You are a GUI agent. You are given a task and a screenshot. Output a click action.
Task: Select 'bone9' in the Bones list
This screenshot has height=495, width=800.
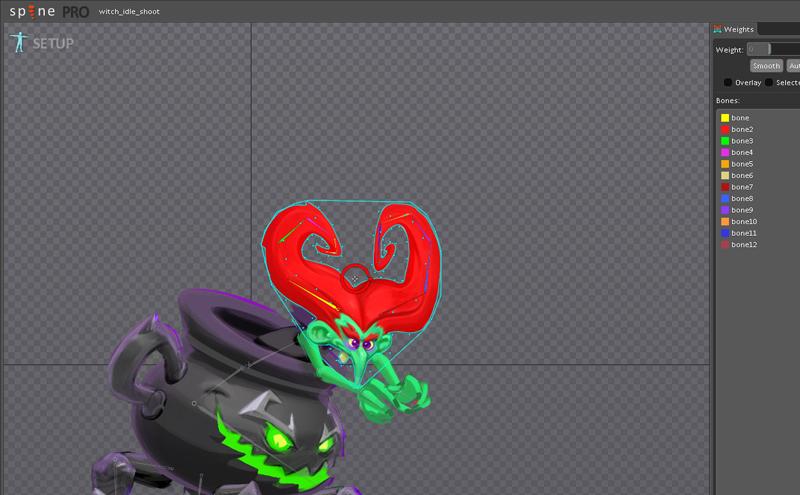point(742,210)
